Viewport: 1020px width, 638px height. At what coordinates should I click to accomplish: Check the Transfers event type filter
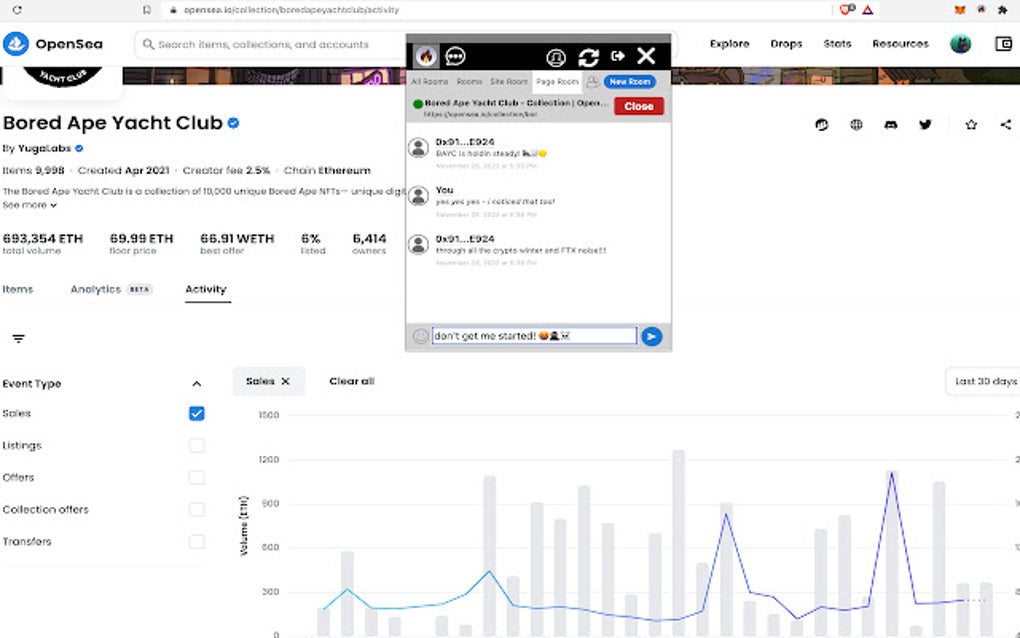pos(196,541)
